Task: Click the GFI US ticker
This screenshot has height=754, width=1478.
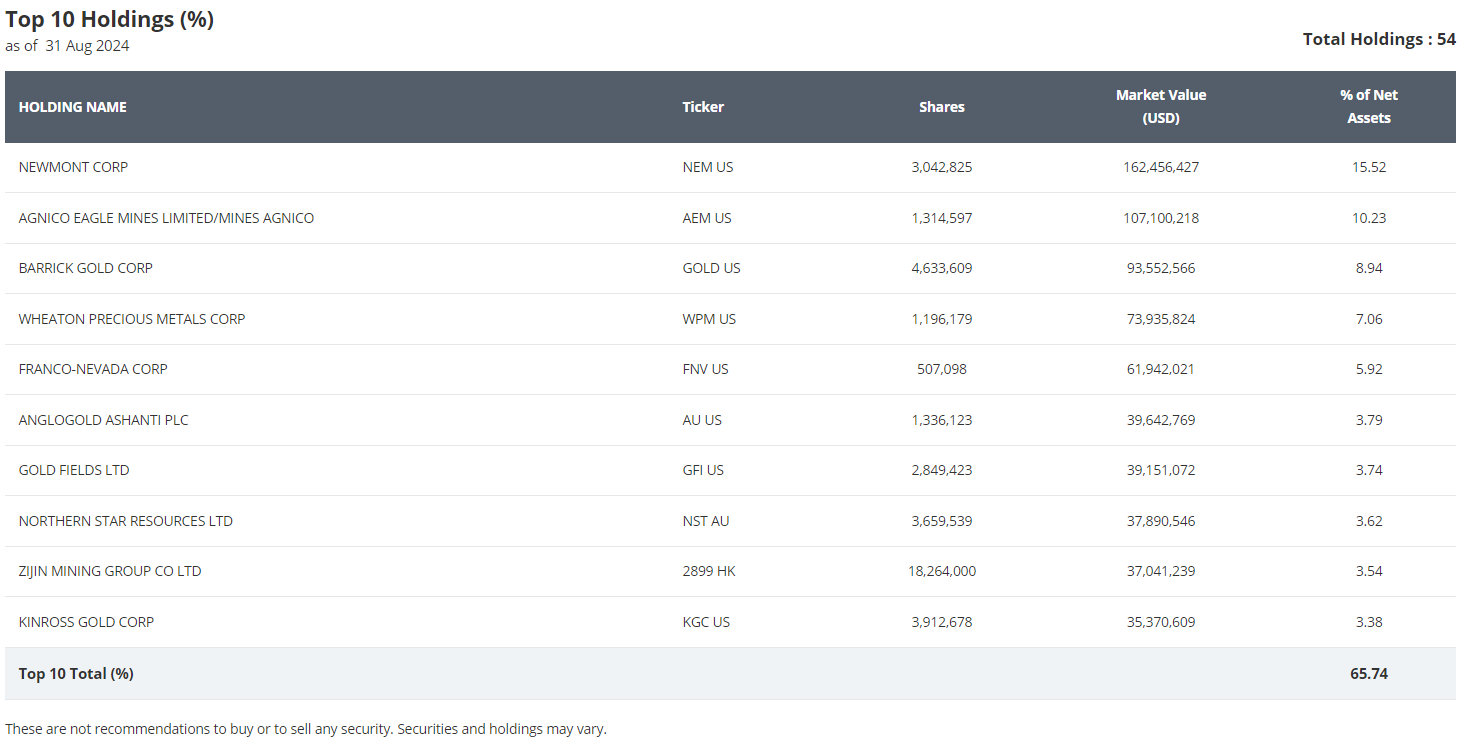Action: 703,470
